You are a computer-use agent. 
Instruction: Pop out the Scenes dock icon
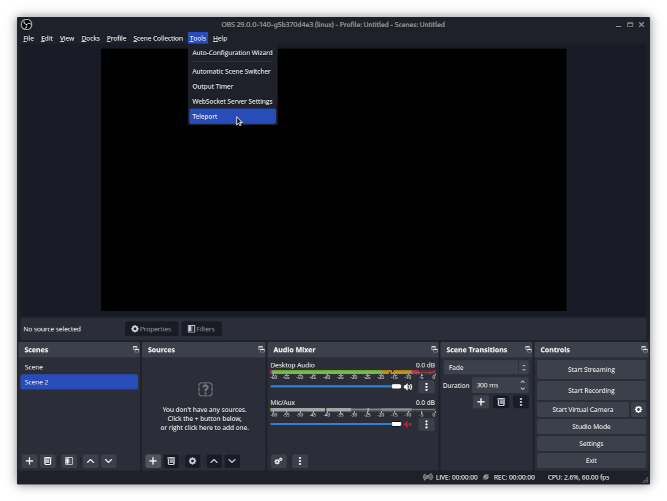[136, 349]
